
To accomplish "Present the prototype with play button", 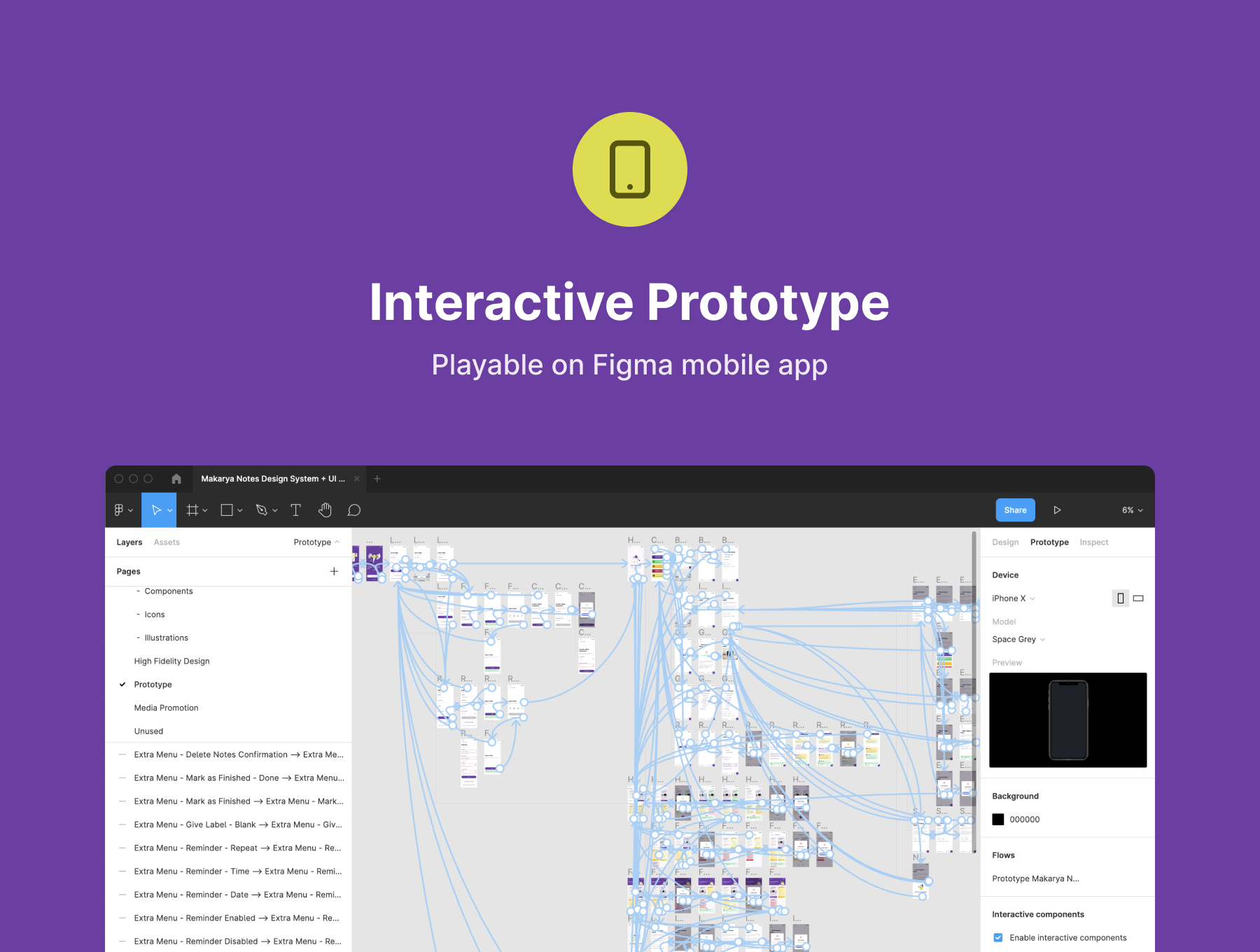I will (x=1057, y=510).
